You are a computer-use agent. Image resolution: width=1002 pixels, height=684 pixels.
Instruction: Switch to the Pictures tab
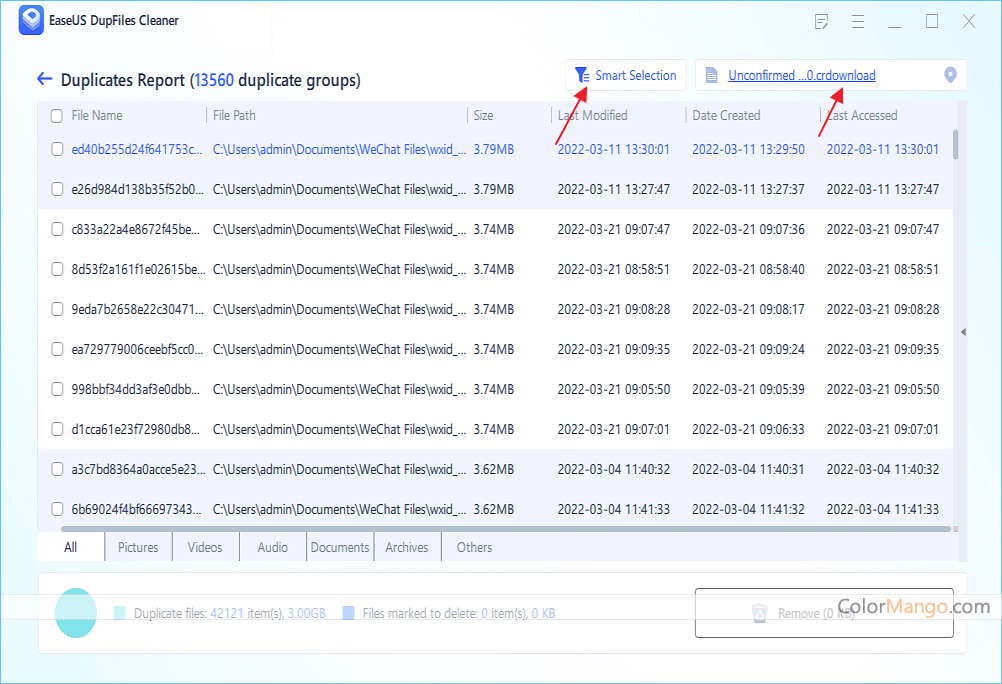click(138, 547)
